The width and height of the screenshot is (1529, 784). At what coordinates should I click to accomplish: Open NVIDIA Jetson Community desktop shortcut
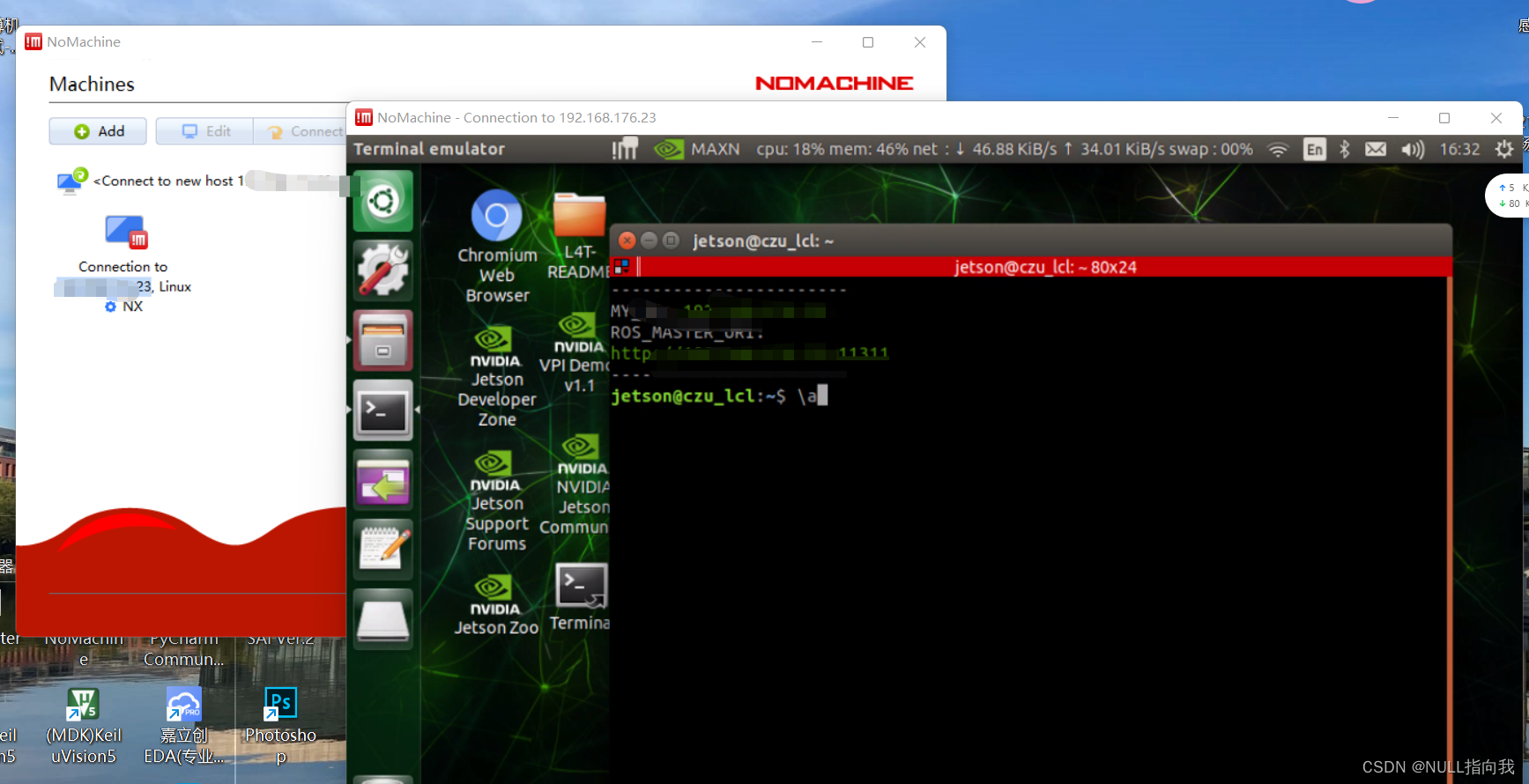(576, 486)
